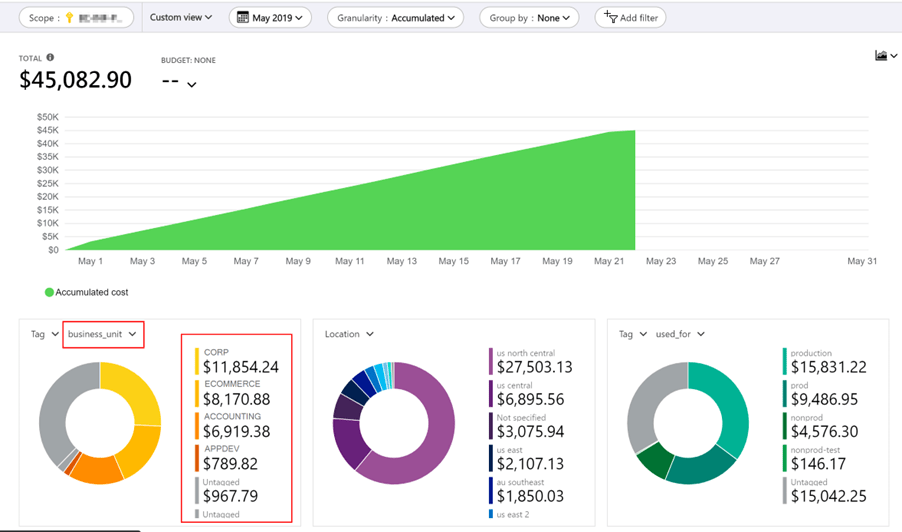Click the teal production legend swatch
This screenshot has width=902, height=532.
(x=786, y=361)
